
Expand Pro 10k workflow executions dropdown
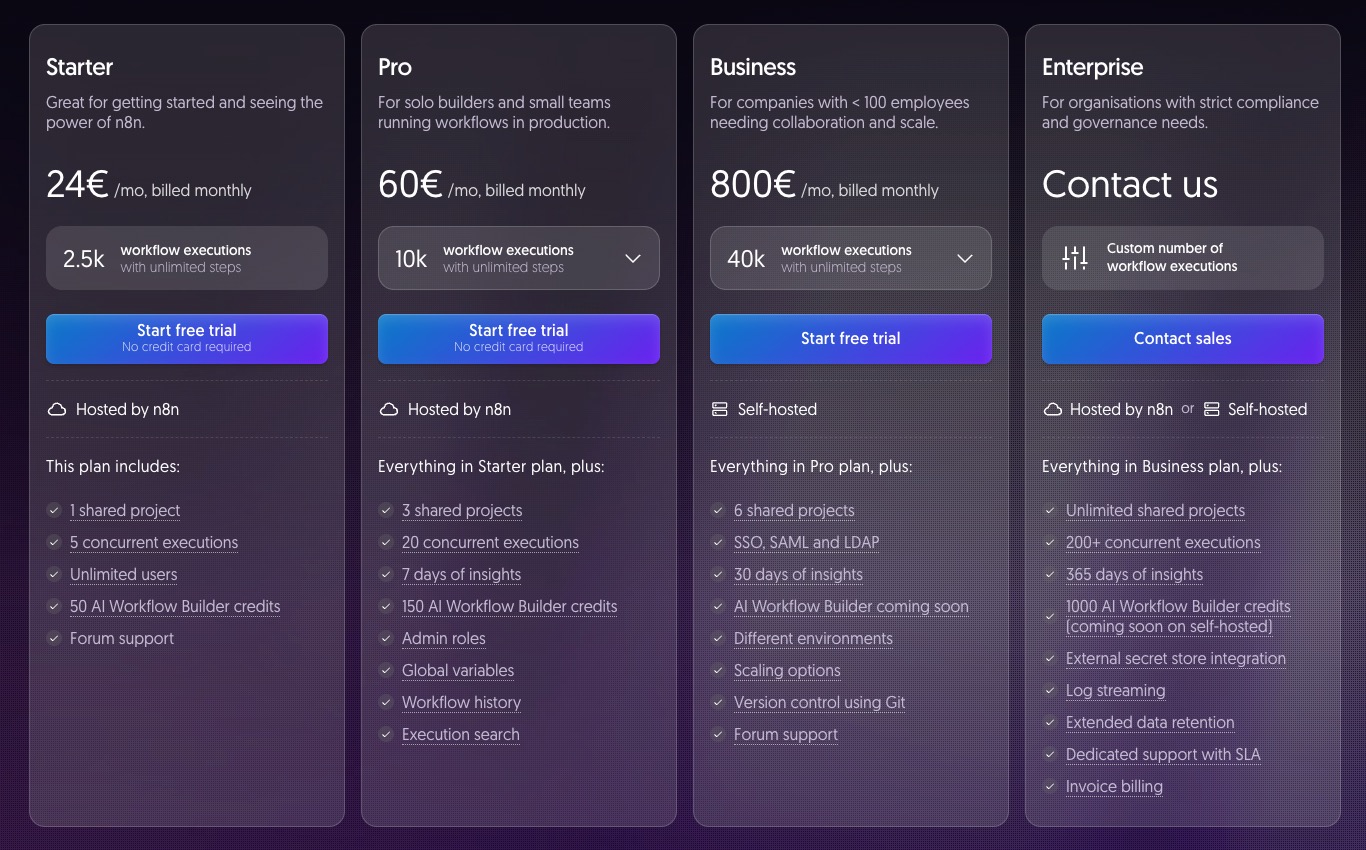[632, 258]
